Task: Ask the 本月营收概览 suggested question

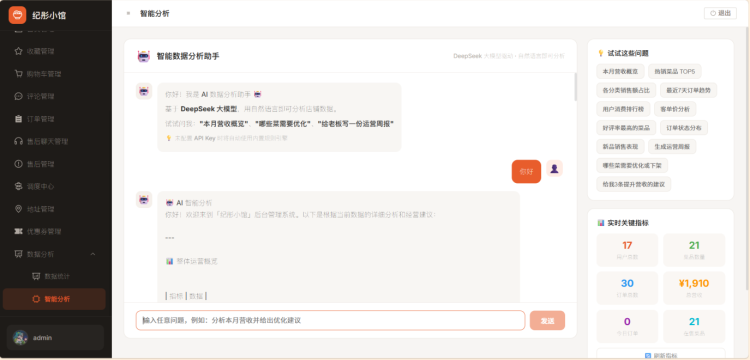Action: point(620,71)
